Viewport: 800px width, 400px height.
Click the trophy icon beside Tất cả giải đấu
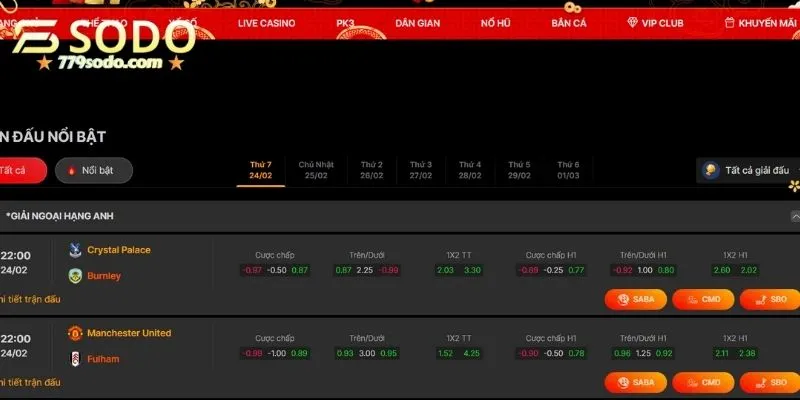(710, 170)
